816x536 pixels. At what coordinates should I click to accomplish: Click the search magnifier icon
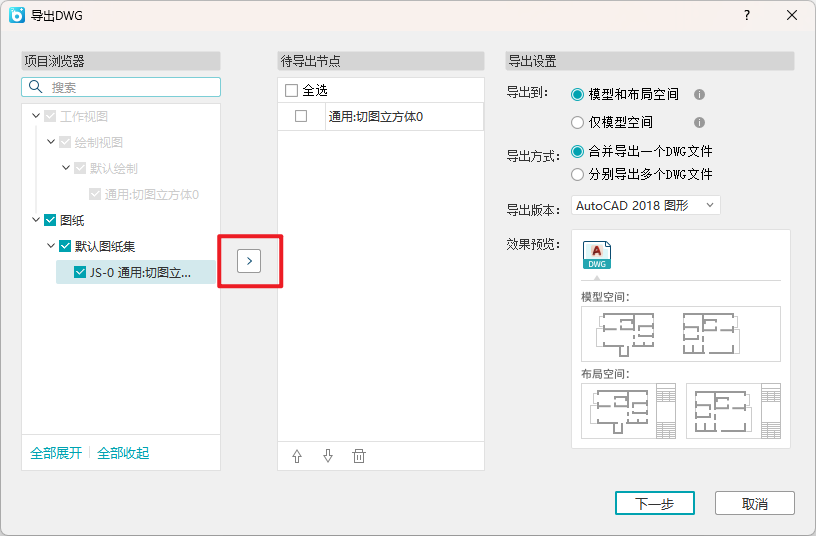[35, 86]
